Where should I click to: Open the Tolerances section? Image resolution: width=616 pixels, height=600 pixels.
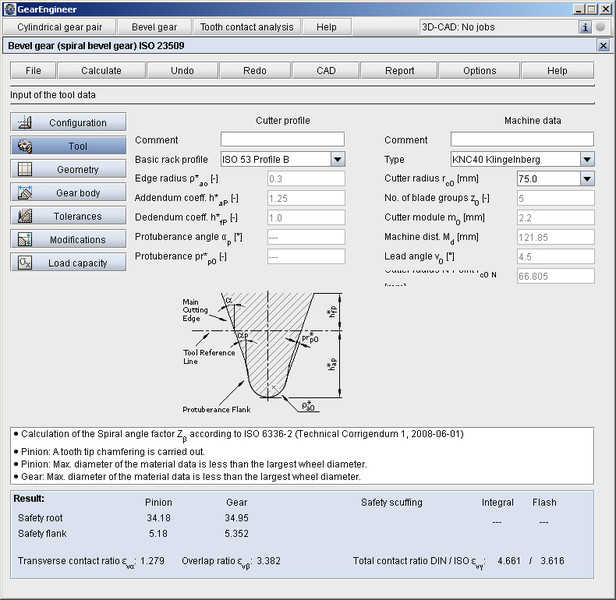click(69, 216)
